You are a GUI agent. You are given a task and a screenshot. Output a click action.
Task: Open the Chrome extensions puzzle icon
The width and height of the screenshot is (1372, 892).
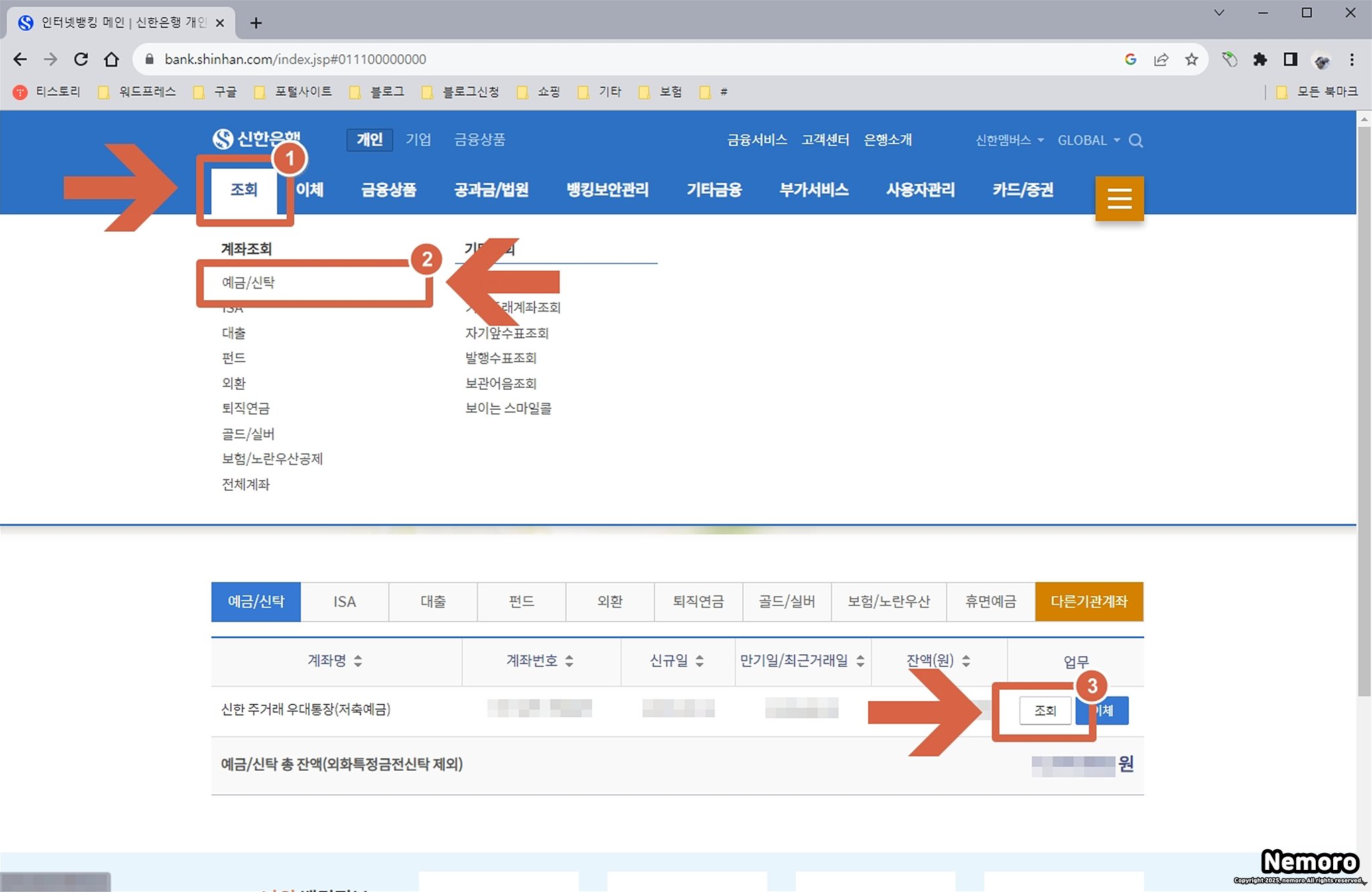1259,60
